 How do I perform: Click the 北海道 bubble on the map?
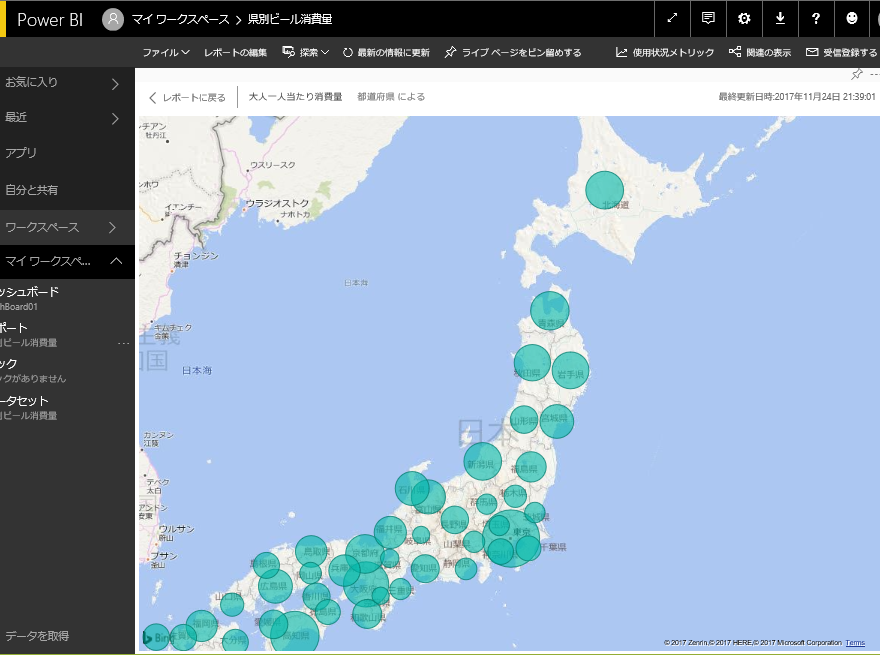point(604,190)
